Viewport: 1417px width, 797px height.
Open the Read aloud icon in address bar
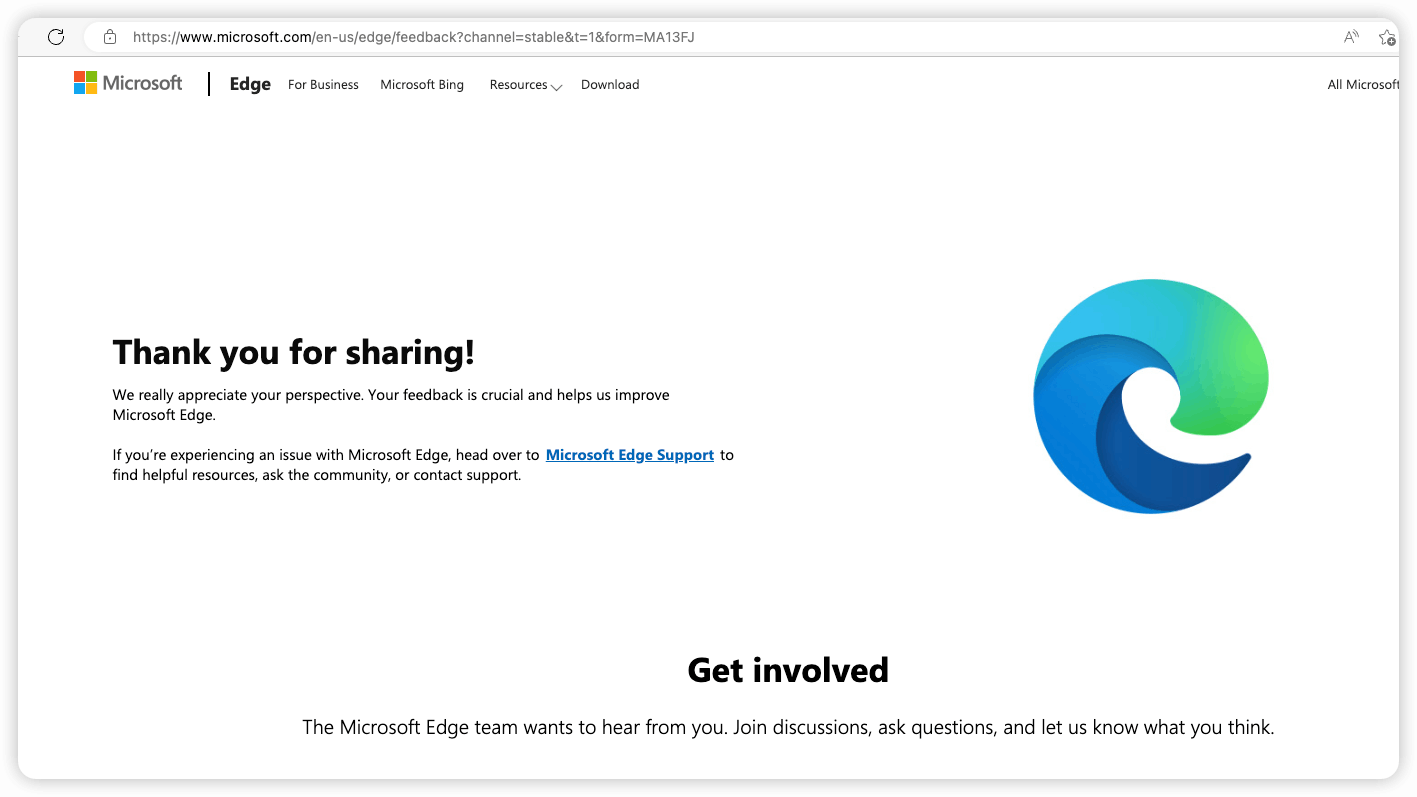[1351, 37]
